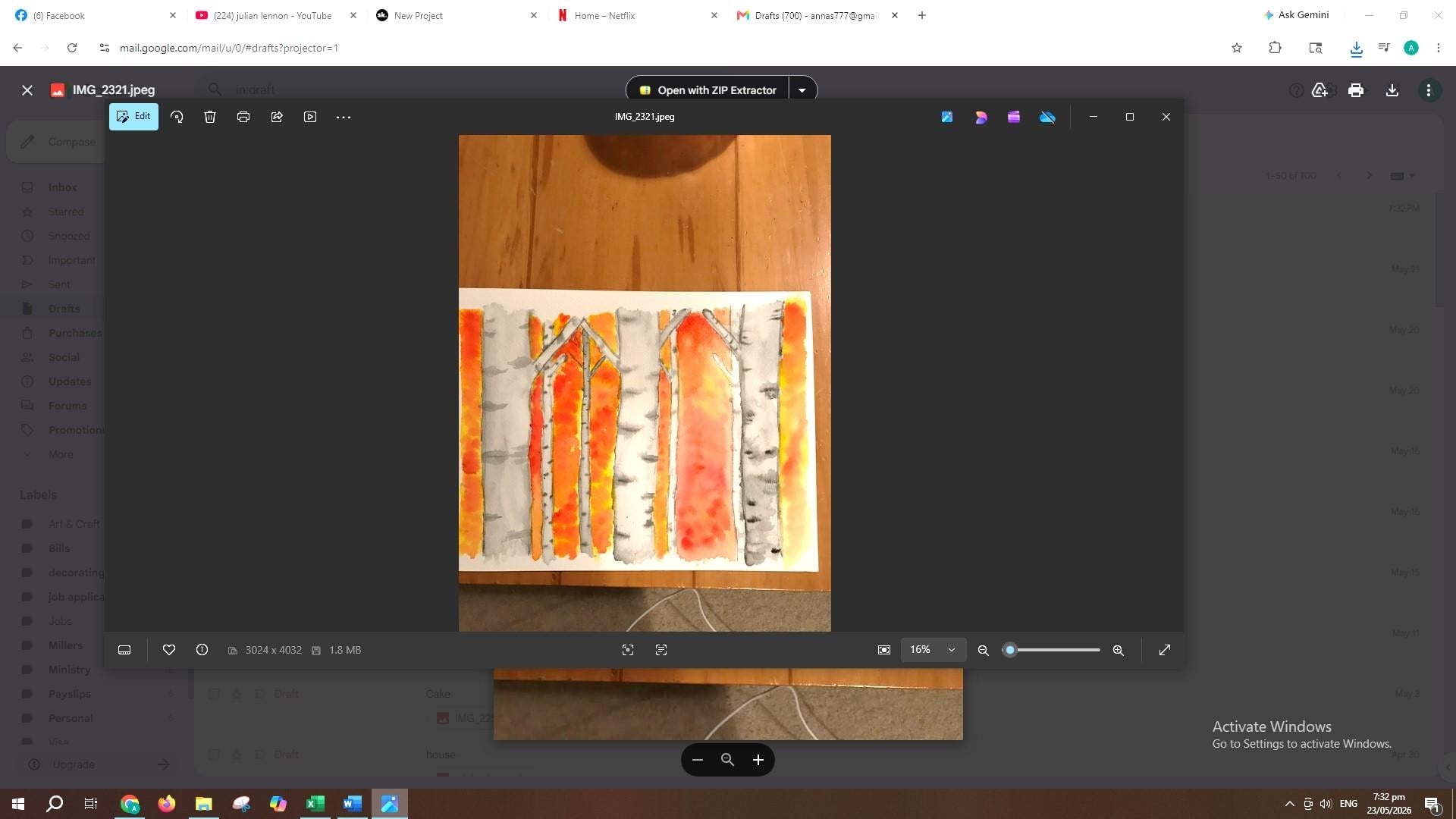Open the Photos three-dot more menu

click(344, 117)
